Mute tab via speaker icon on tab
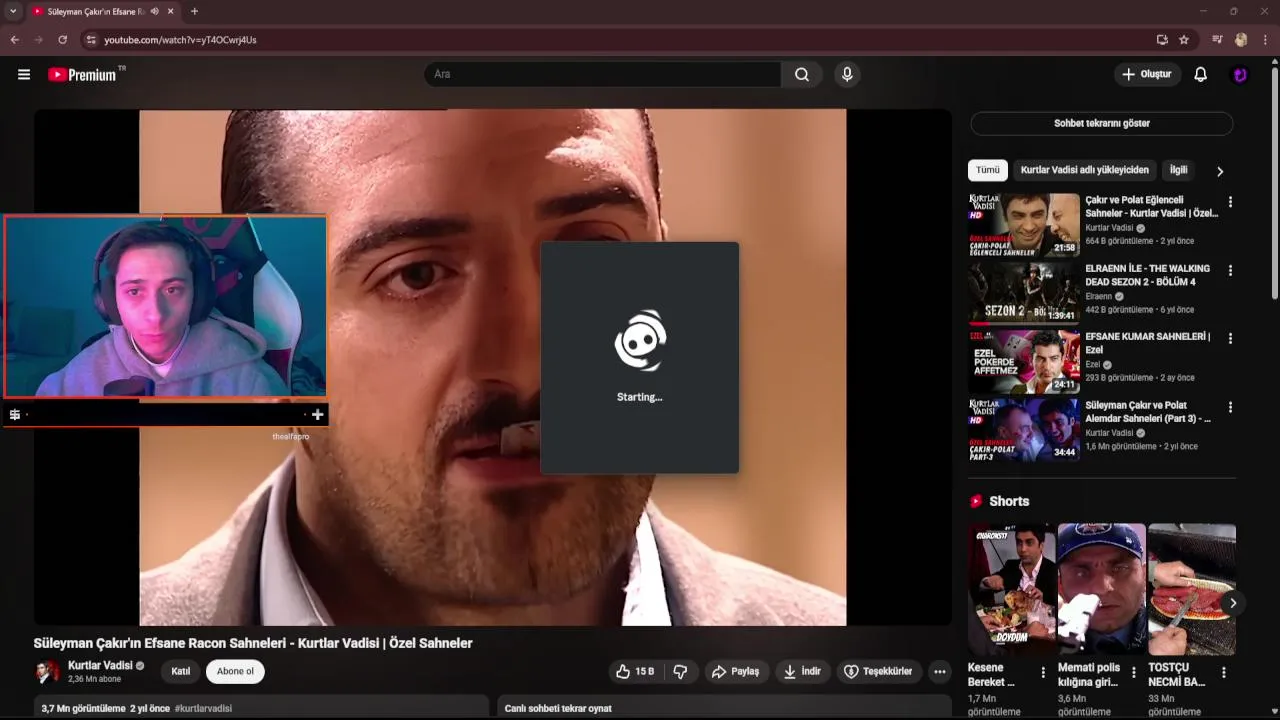The width and height of the screenshot is (1280, 720). coord(154,12)
